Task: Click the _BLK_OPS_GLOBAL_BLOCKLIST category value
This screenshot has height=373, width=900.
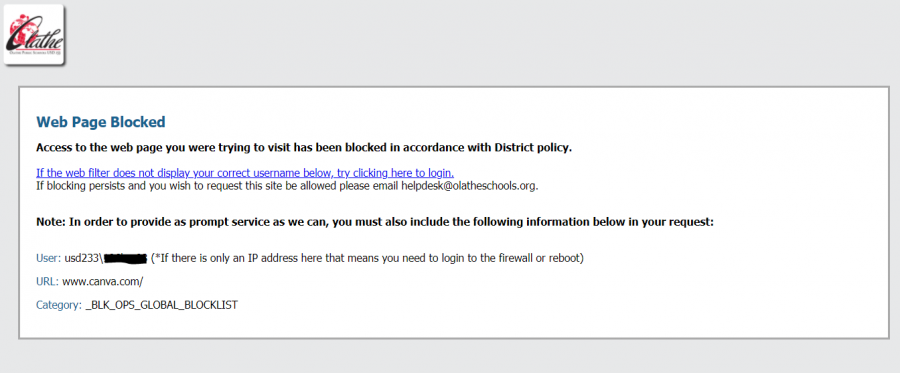Action: tap(161, 305)
